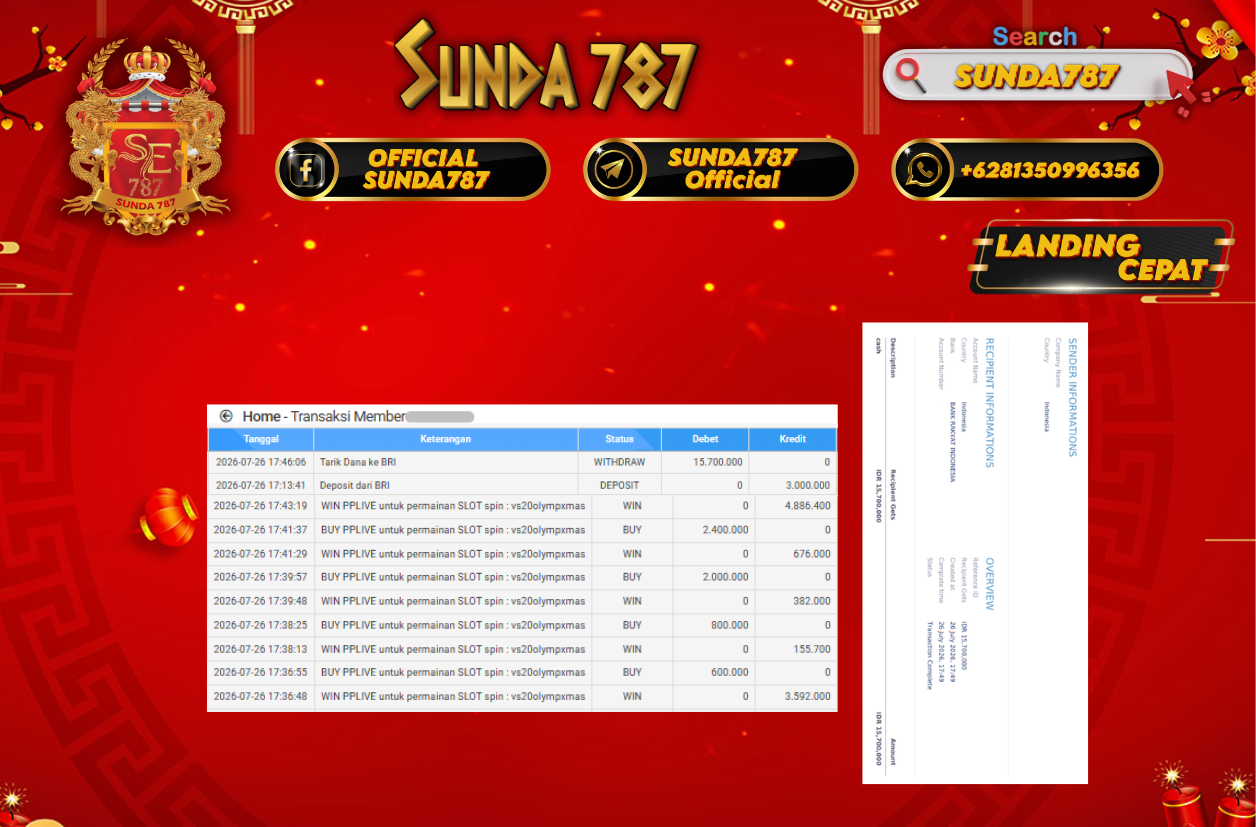1256x827 pixels.
Task: Click the 600.000 debet amount
Action: (x=730, y=673)
